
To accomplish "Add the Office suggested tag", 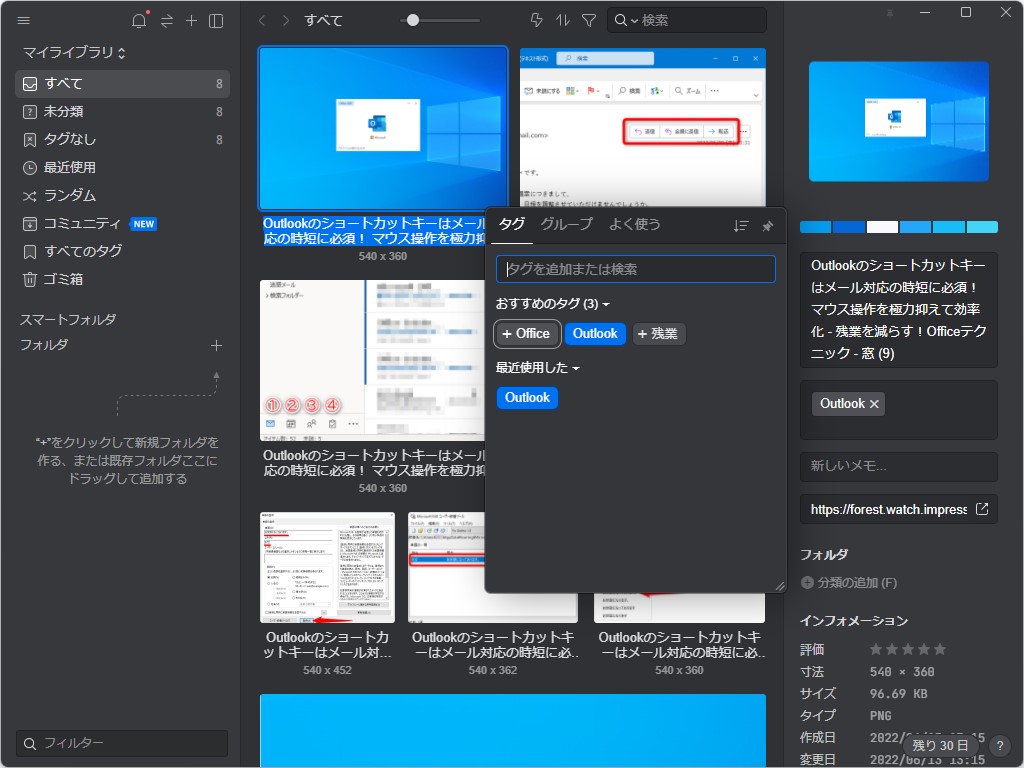I will click(x=527, y=333).
